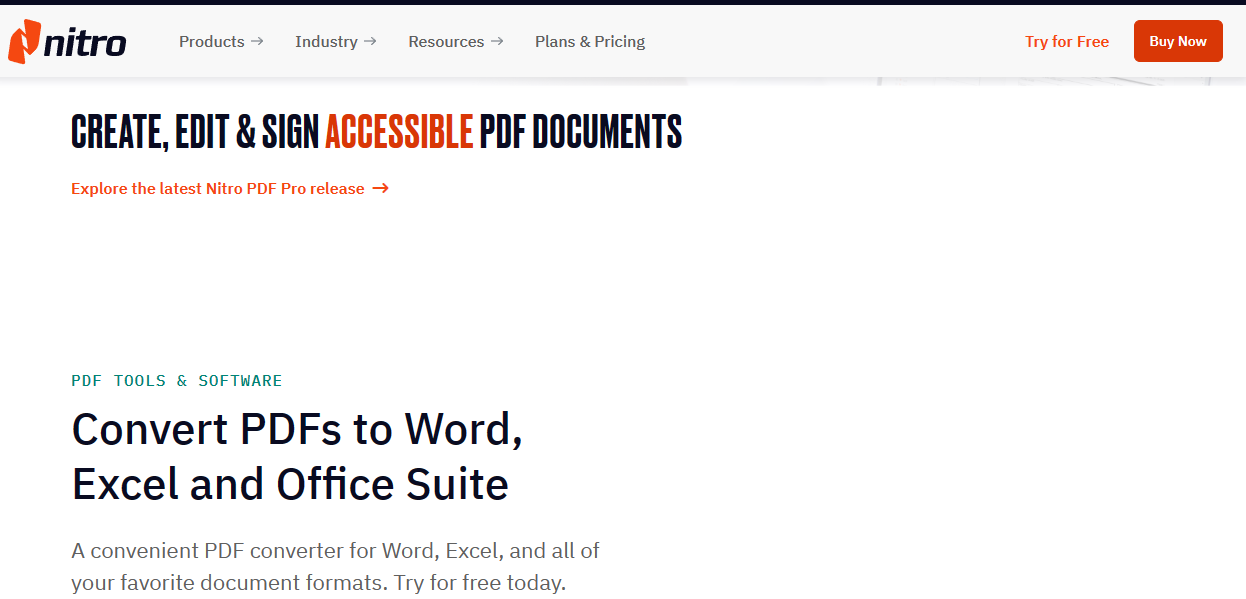
Task: Open the latest Nitro PDF Pro release link
Action: click(x=215, y=188)
